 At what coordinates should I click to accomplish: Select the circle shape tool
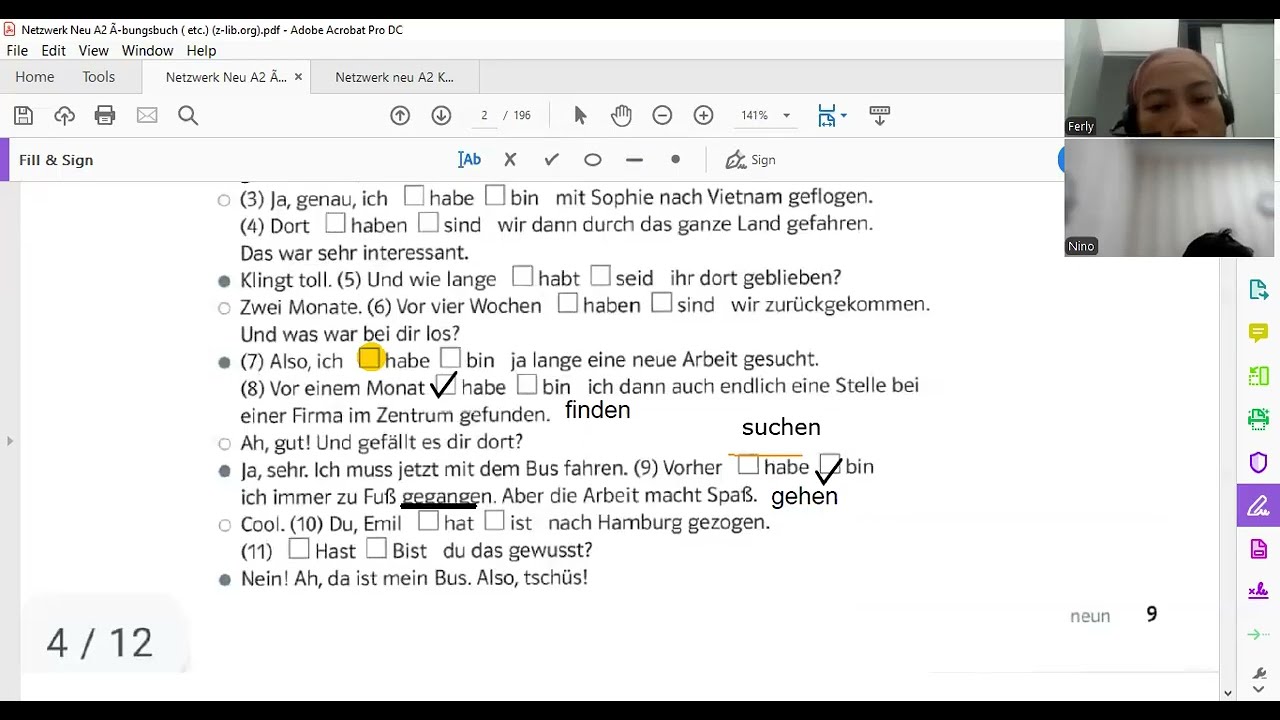click(593, 160)
